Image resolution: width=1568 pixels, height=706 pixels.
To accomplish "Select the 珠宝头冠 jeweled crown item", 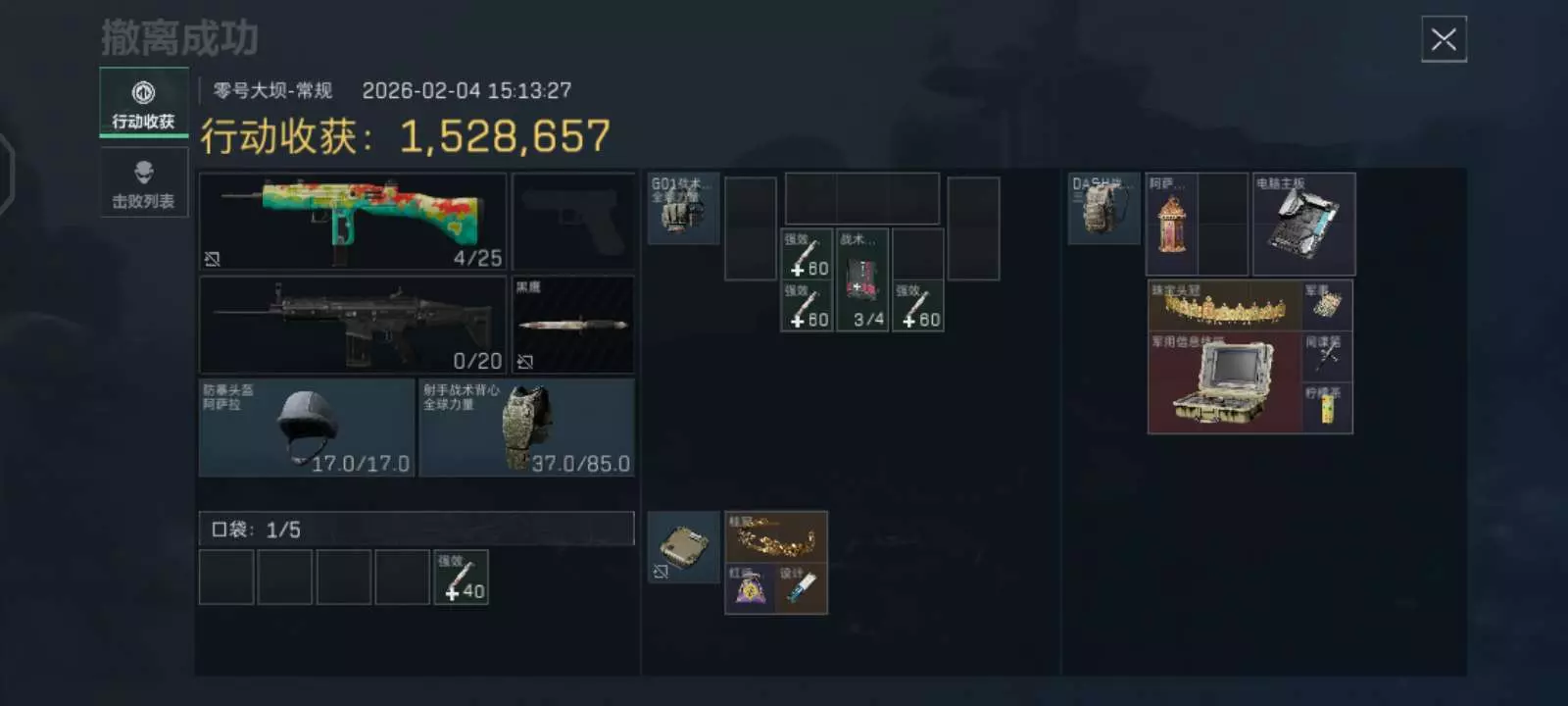I will tap(1225, 305).
